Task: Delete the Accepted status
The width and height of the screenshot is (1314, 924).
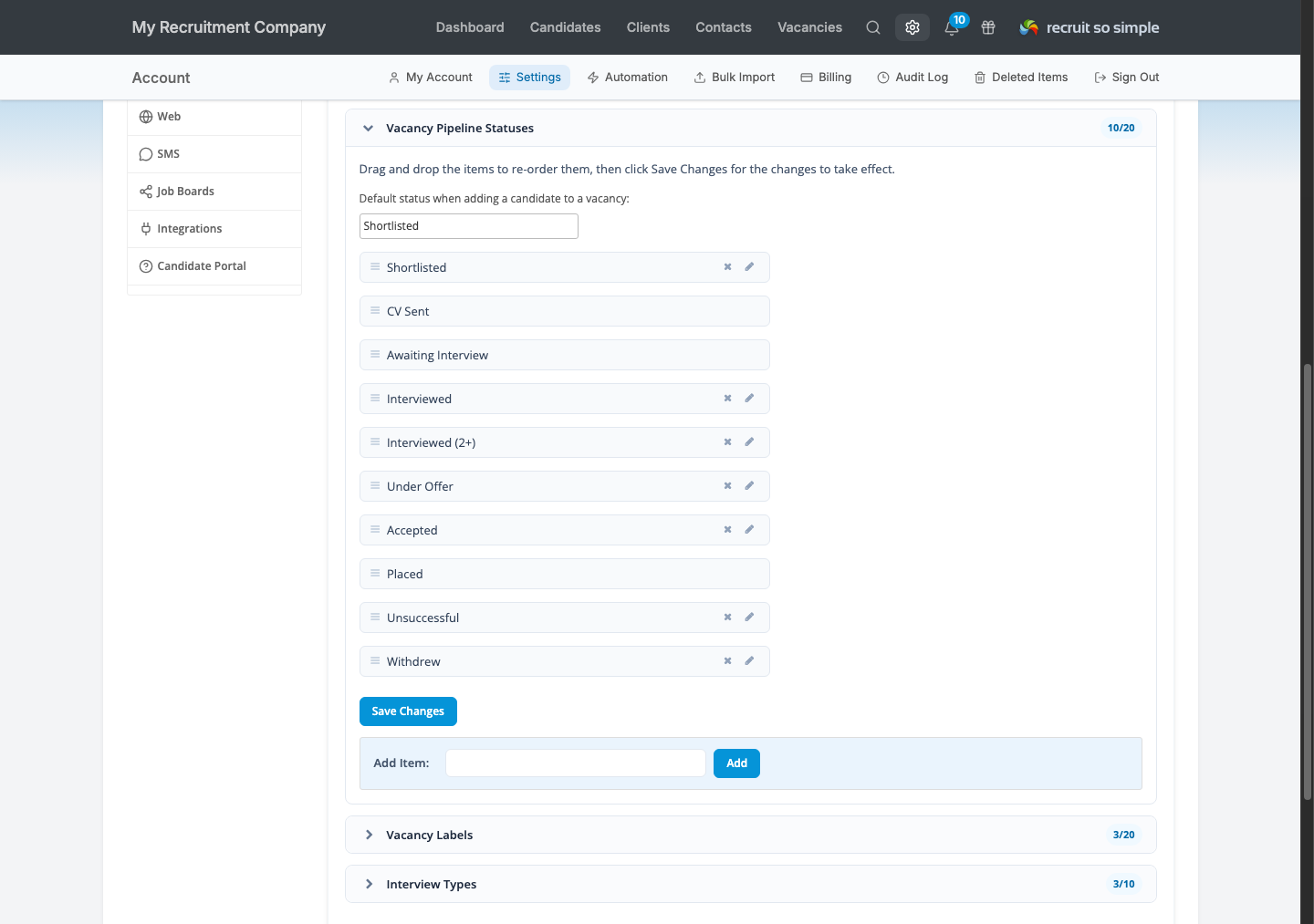Action: pyautogui.click(x=728, y=530)
